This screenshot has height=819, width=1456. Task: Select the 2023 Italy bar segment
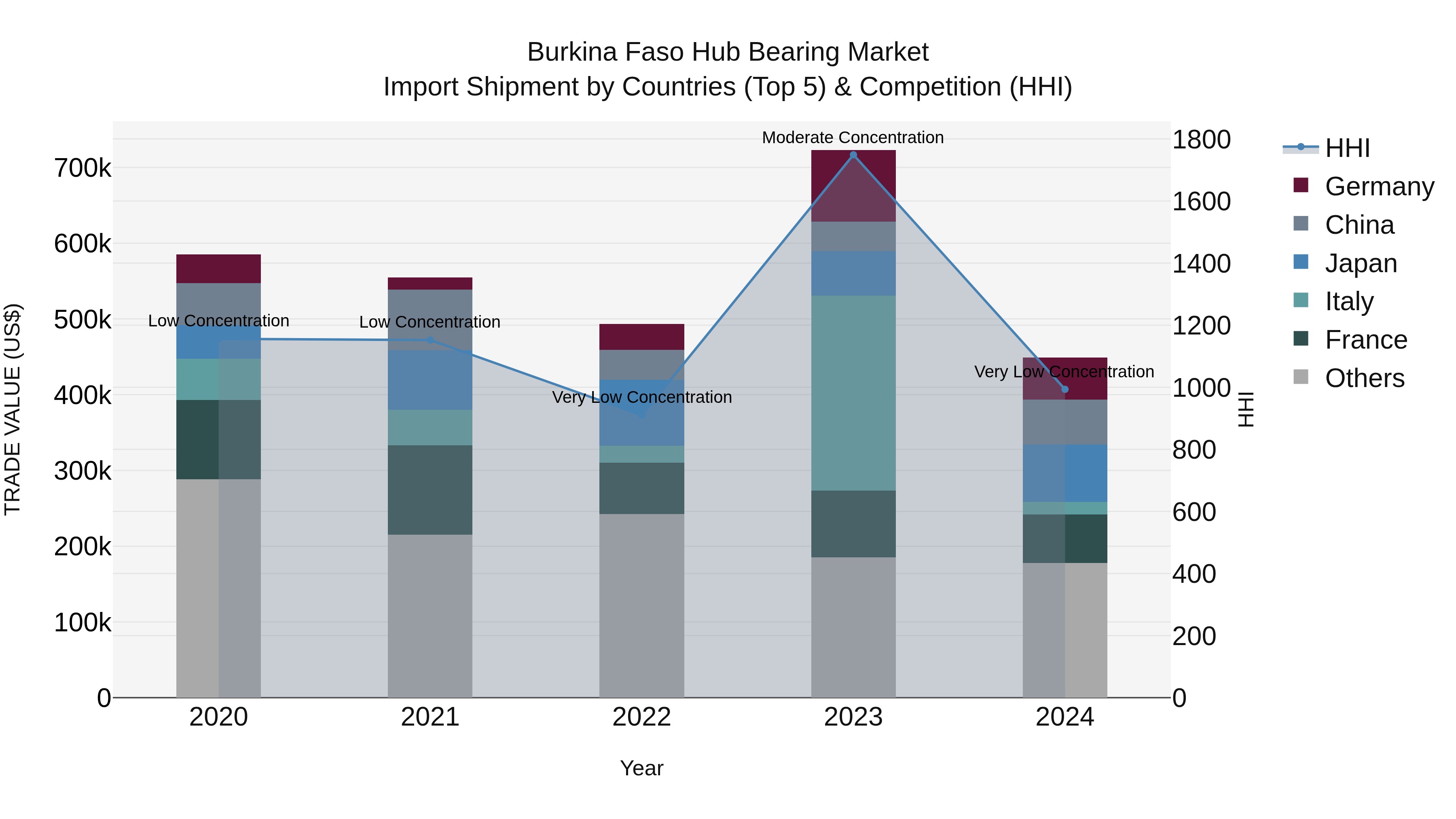pyautogui.click(x=853, y=393)
